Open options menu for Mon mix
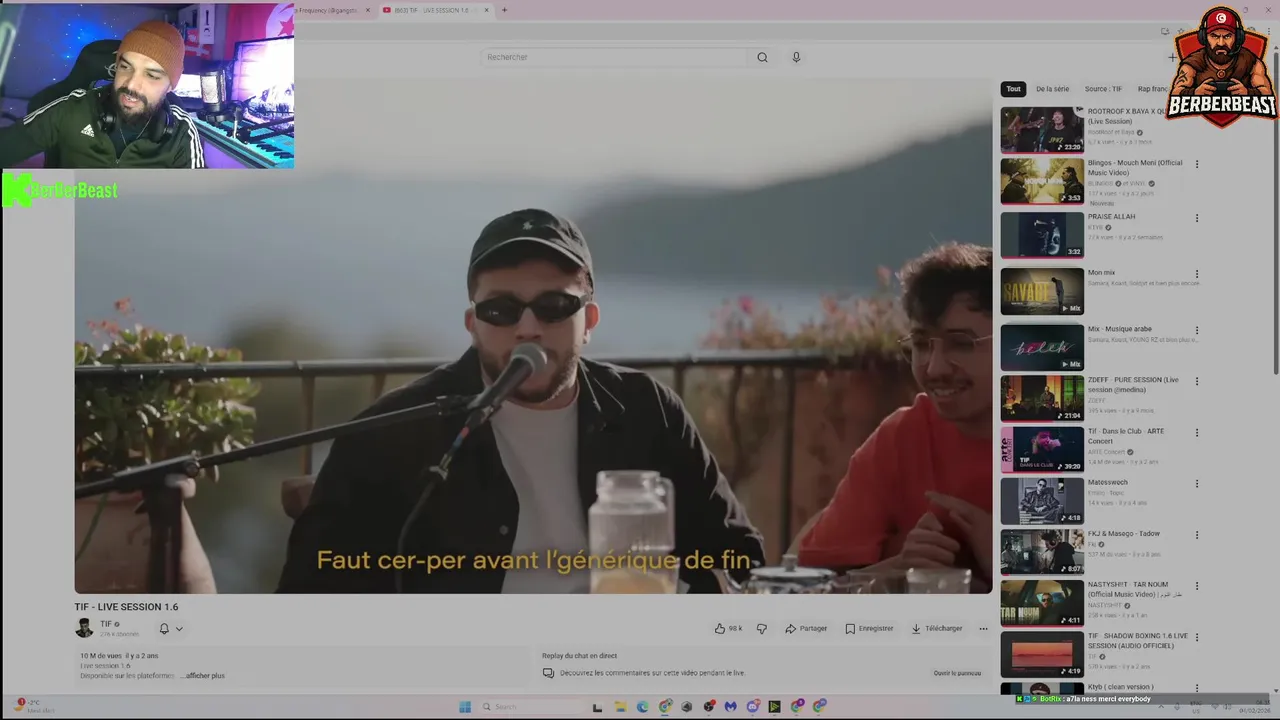This screenshot has height=720, width=1280. pos(1196,274)
